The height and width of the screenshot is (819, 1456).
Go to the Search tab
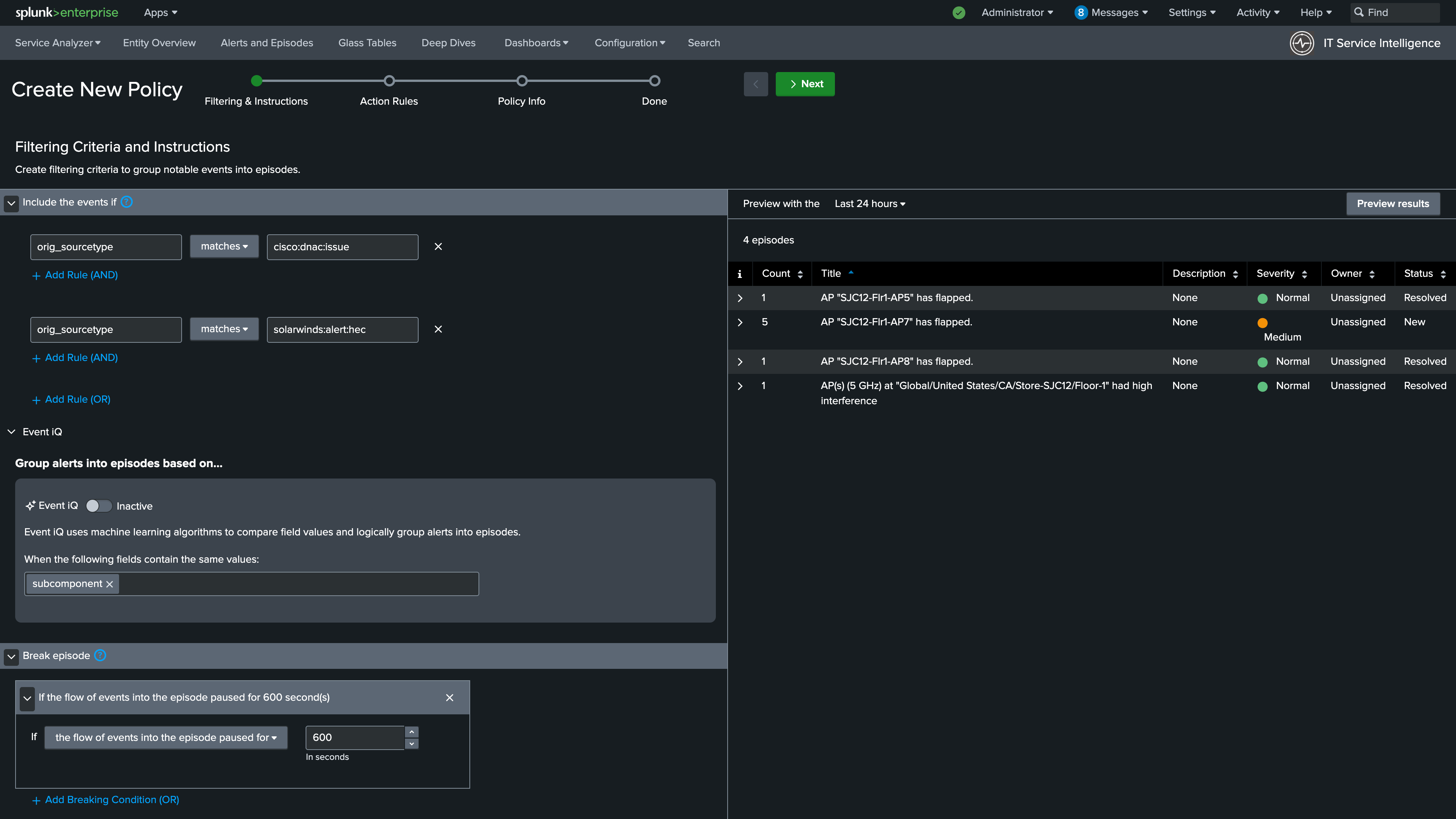(x=704, y=43)
